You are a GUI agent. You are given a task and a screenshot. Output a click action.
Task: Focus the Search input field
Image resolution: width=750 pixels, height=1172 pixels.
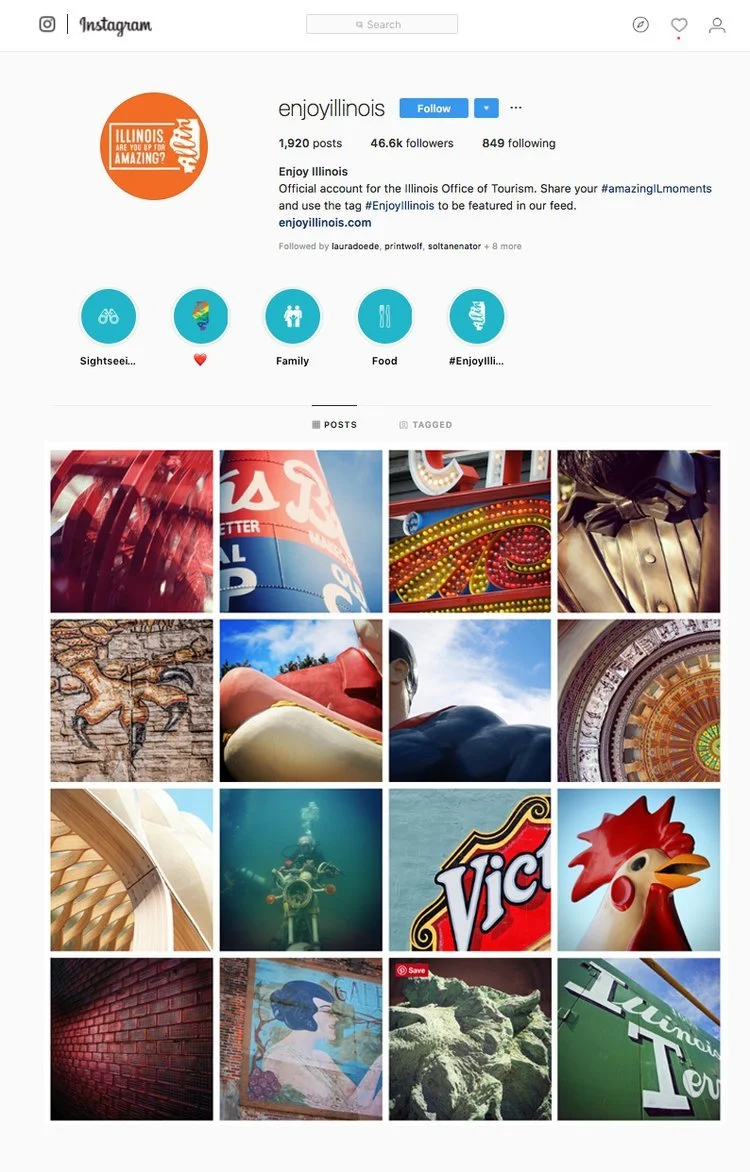tap(382, 25)
